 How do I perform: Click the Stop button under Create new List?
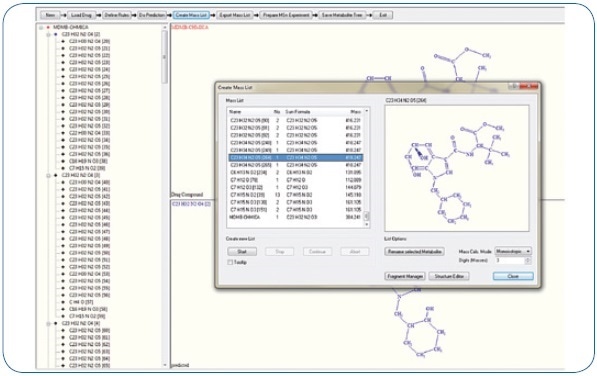[x=279, y=252]
